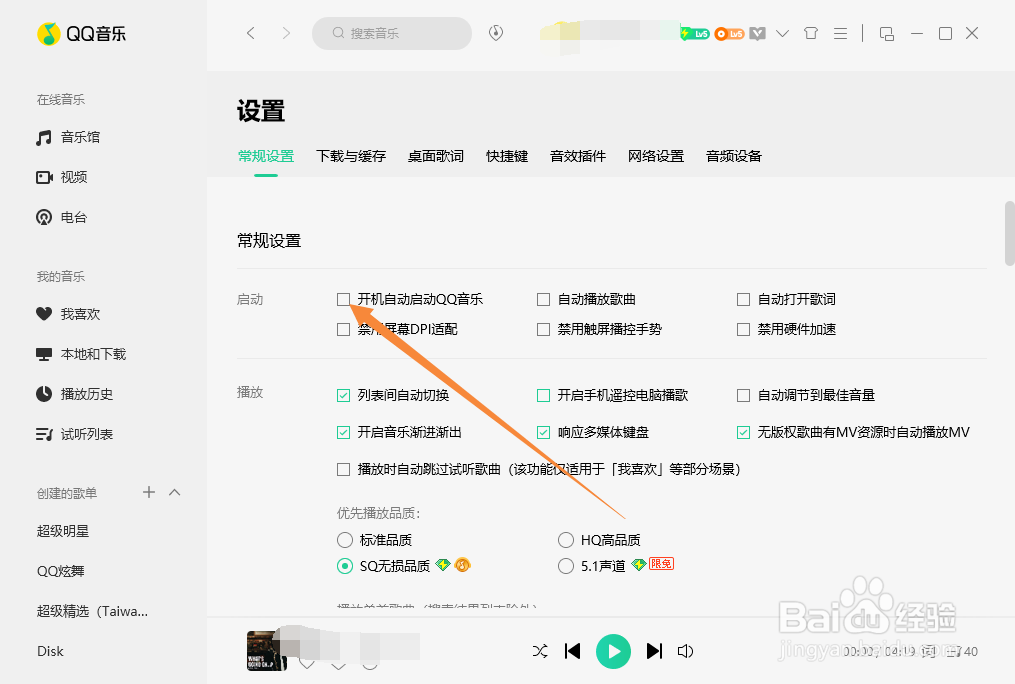Open playlist Disk
This screenshot has height=684, width=1015.
[x=50, y=652]
